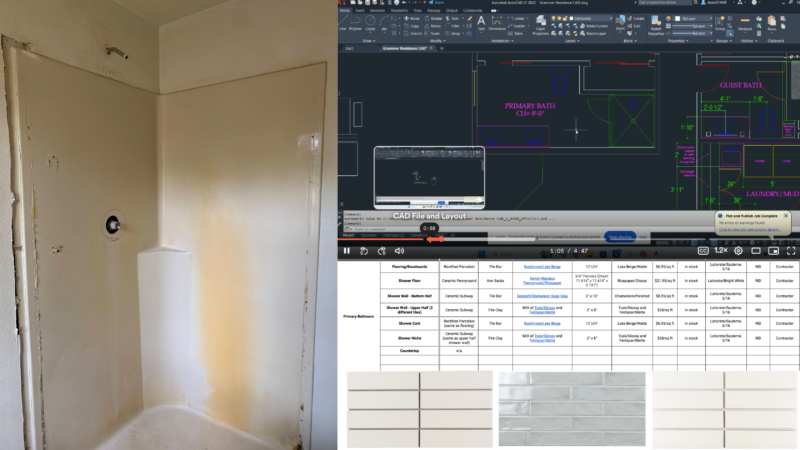Click the AutoCAD search keyword field
Screen dimensions: 800x450
664,3
